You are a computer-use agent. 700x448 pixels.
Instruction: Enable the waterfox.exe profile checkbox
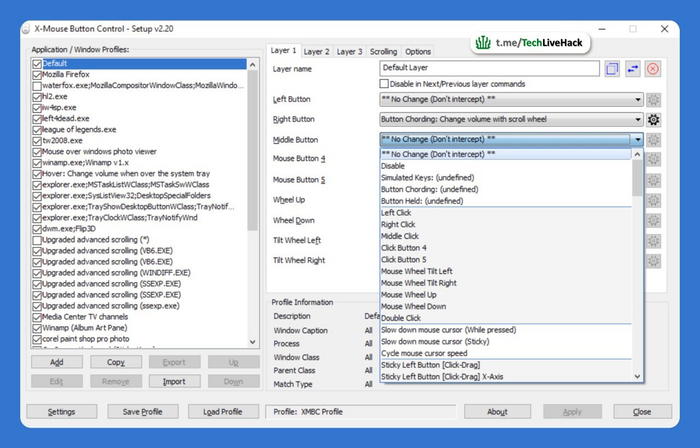pyautogui.click(x=37, y=86)
